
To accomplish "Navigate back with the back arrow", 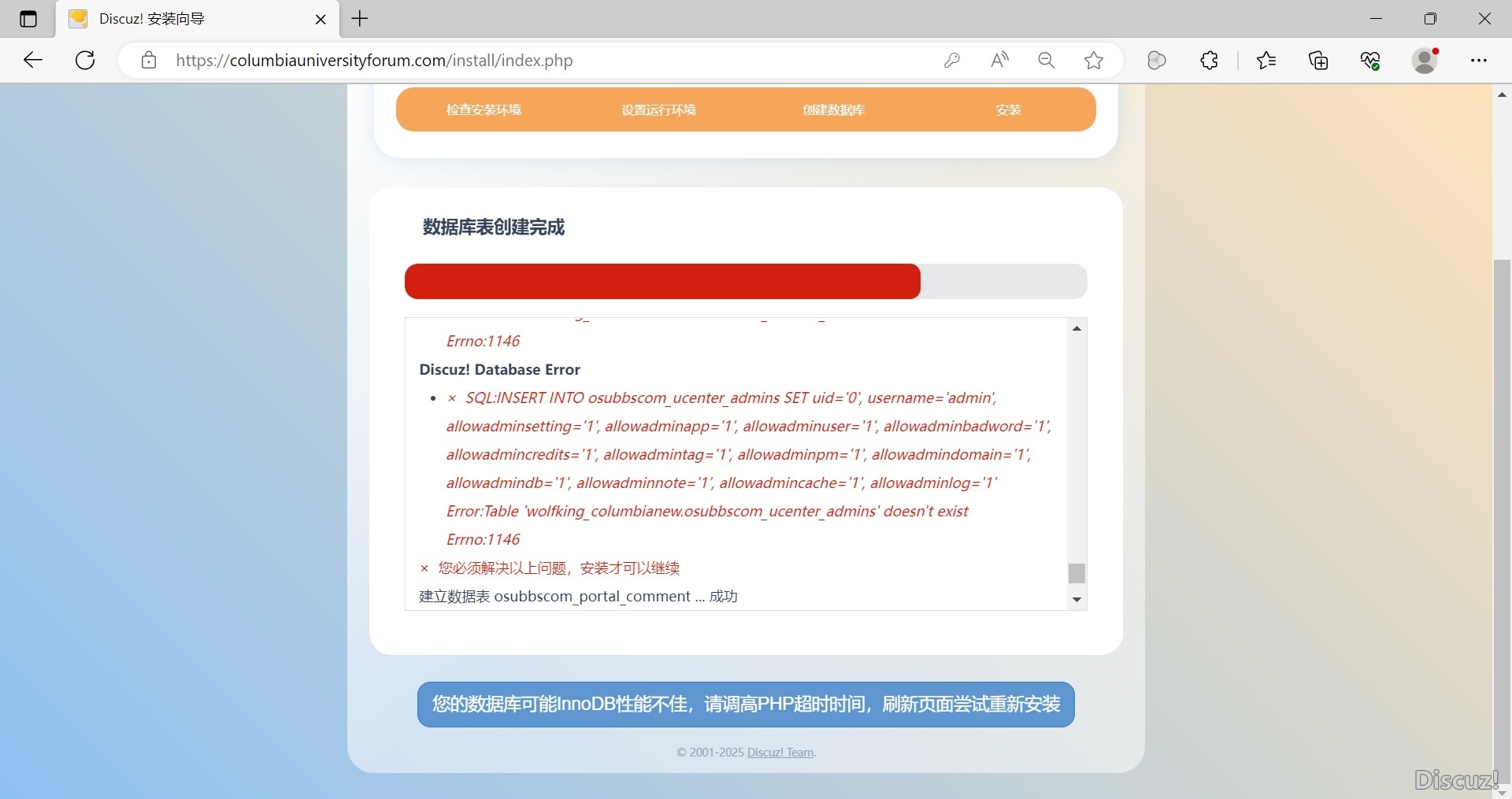I will tap(32, 61).
